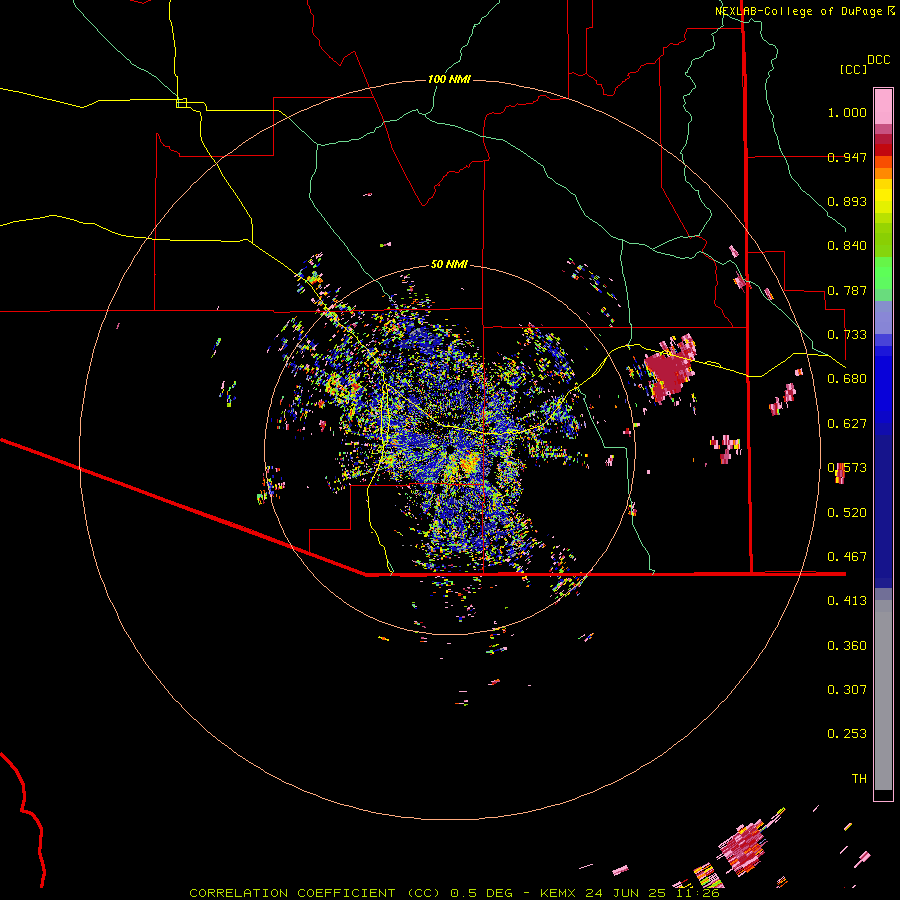Click the small square marker on yellow highway
This screenshot has width=900, height=900.
click(181, 103)
